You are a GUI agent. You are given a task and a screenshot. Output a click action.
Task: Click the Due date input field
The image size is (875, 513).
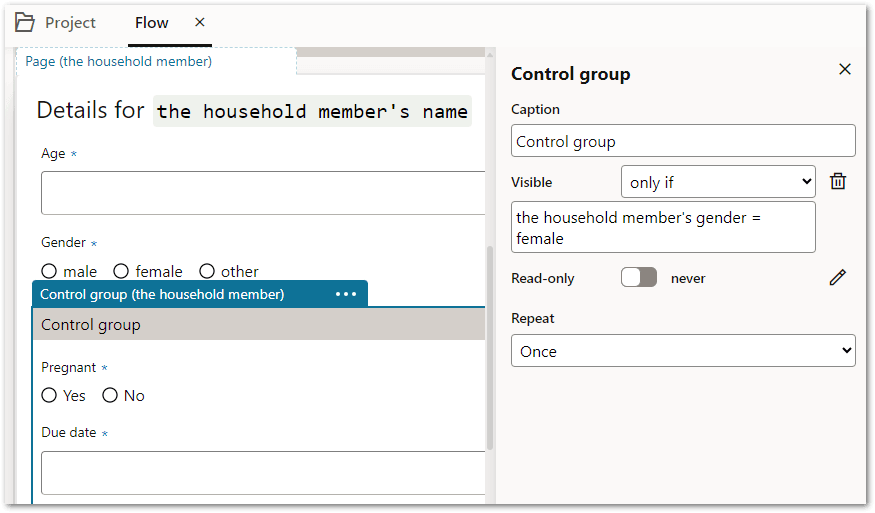(x=263, y=473)
